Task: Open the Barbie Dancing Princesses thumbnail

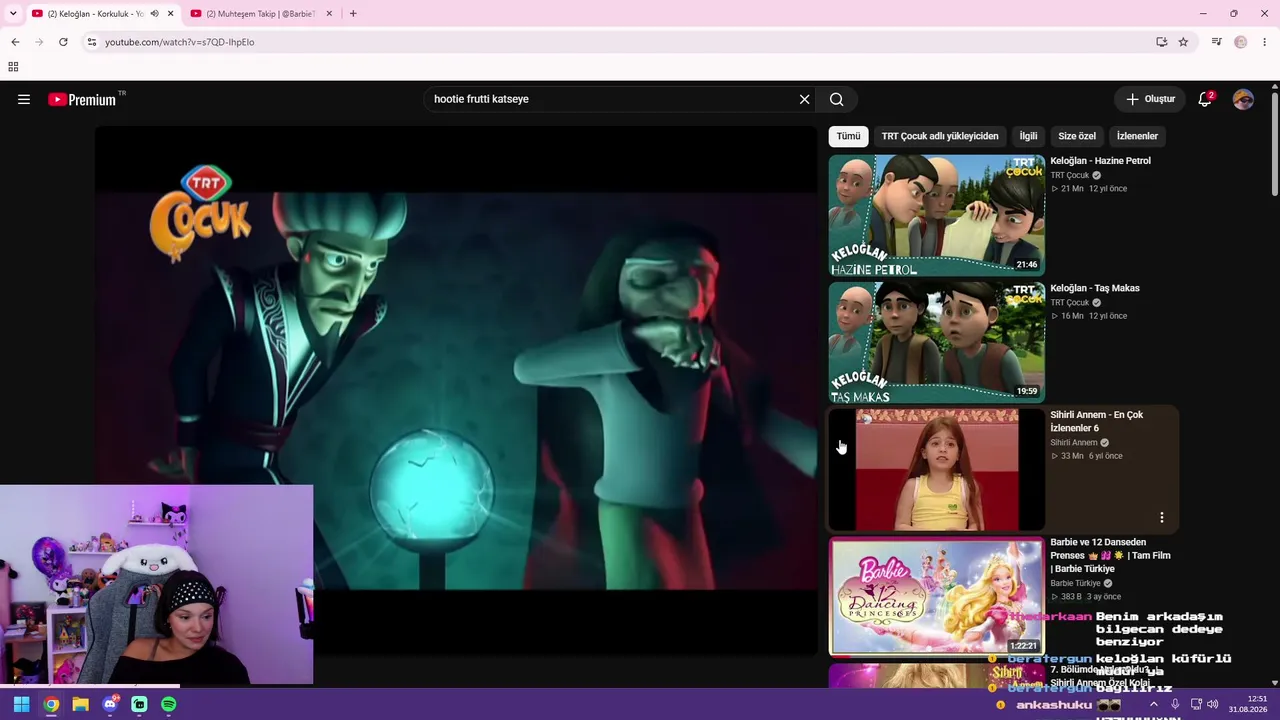Action: (x=937, y=596)
